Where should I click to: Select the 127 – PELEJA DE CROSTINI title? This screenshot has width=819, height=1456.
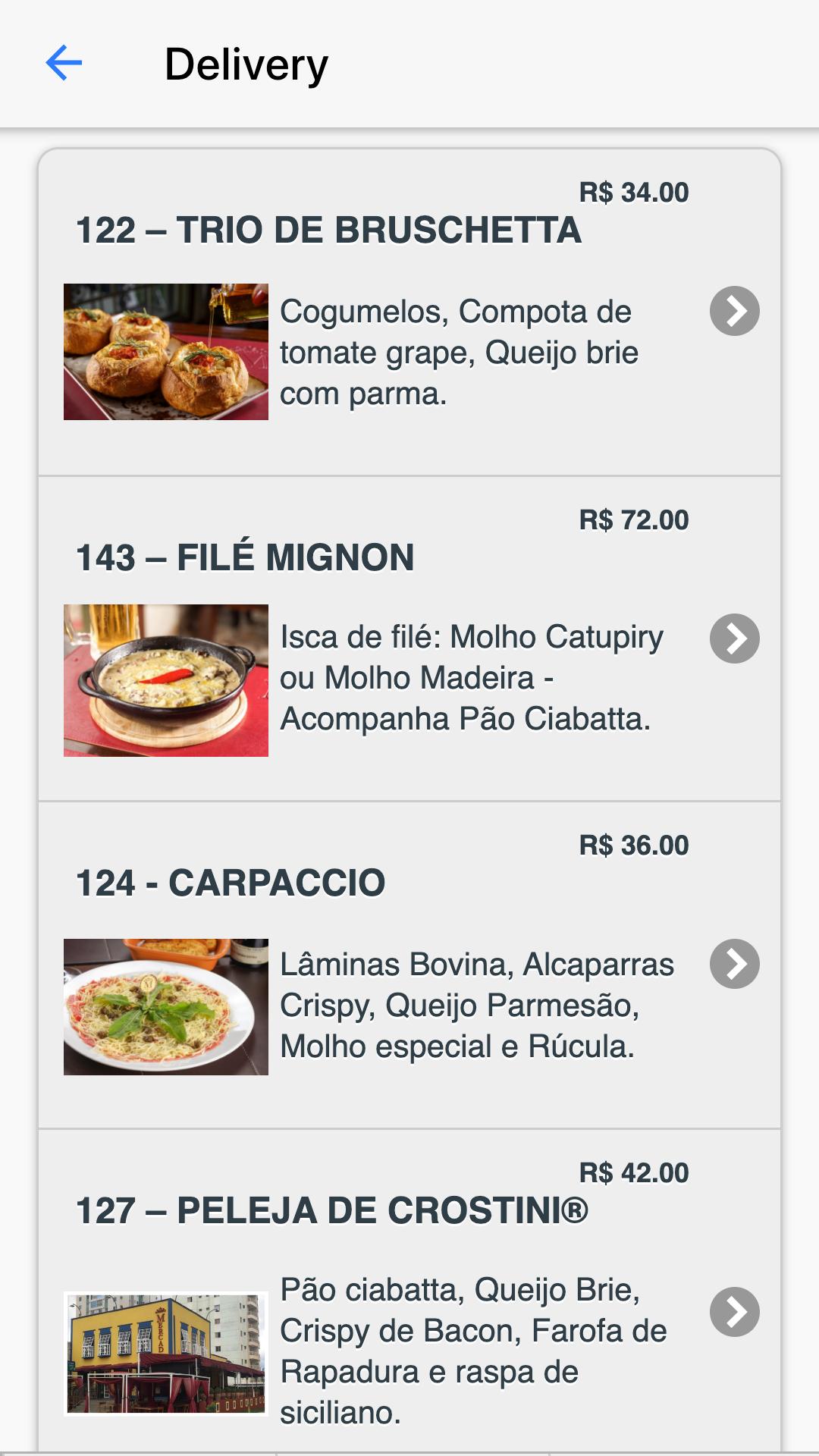pos(331,1211)
